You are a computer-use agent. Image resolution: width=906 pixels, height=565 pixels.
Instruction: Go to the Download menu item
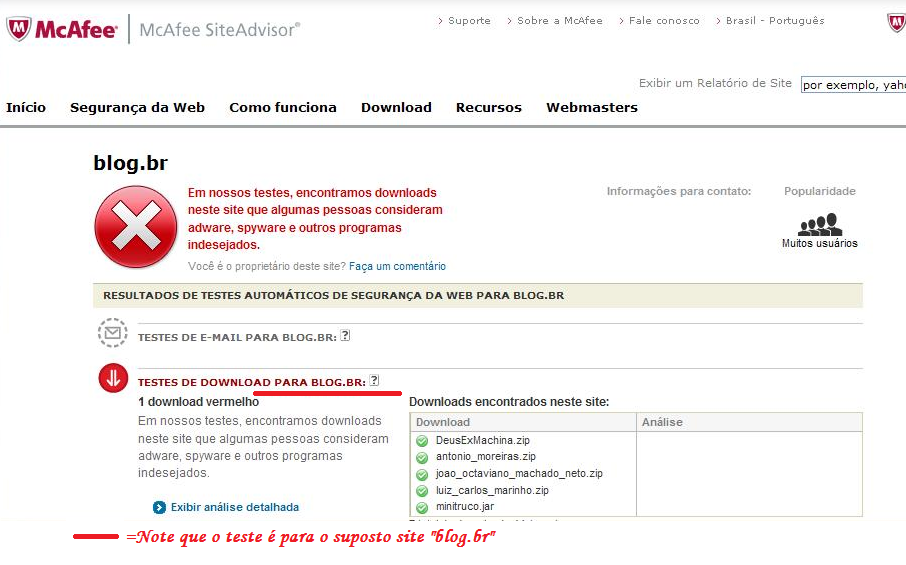(396, 107)
